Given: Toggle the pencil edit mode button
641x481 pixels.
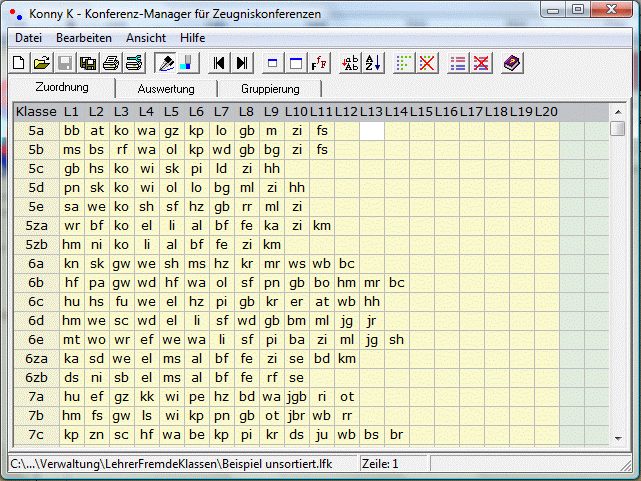Looking at the screenshot, I should 166,63.
